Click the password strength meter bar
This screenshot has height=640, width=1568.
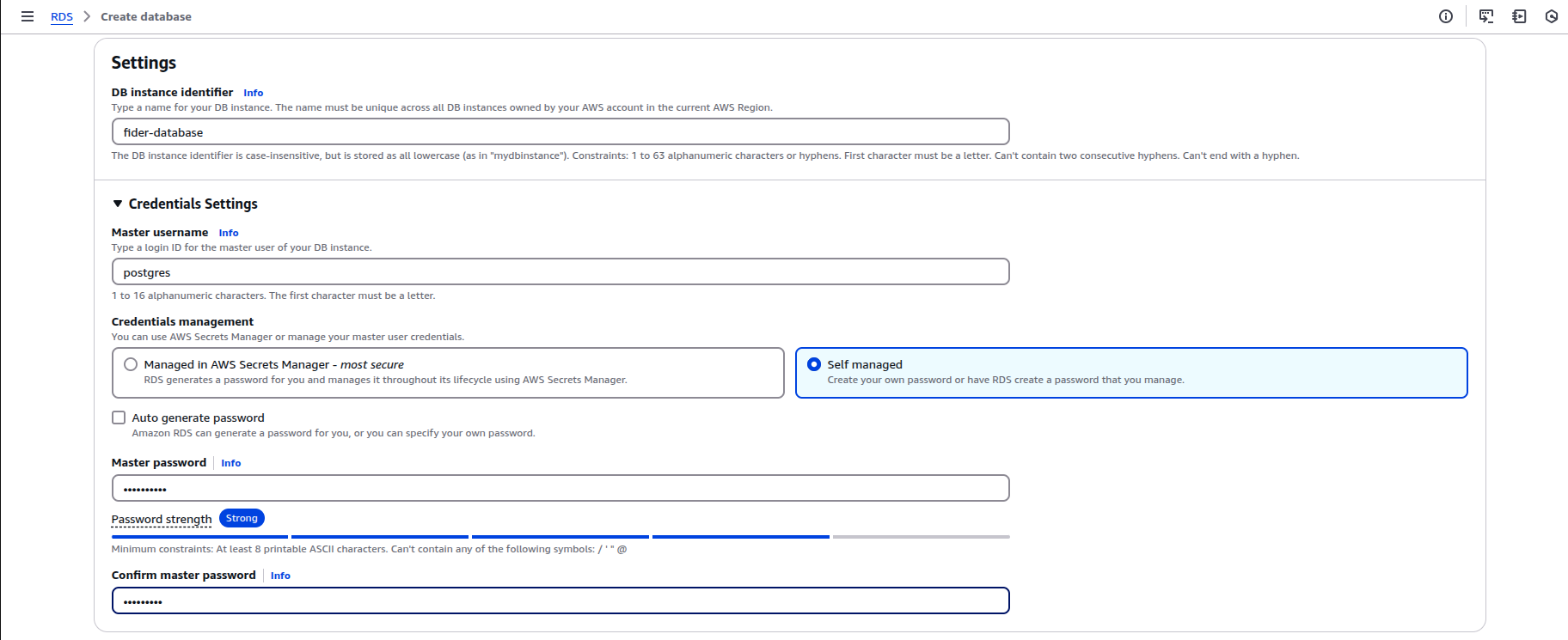pyautogui.click(x=560, y=537)
